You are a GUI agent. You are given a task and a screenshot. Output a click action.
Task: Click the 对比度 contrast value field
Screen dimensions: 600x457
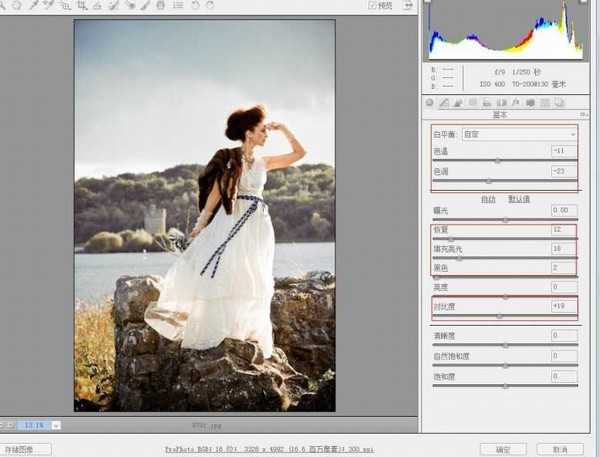tap(563, 306)
